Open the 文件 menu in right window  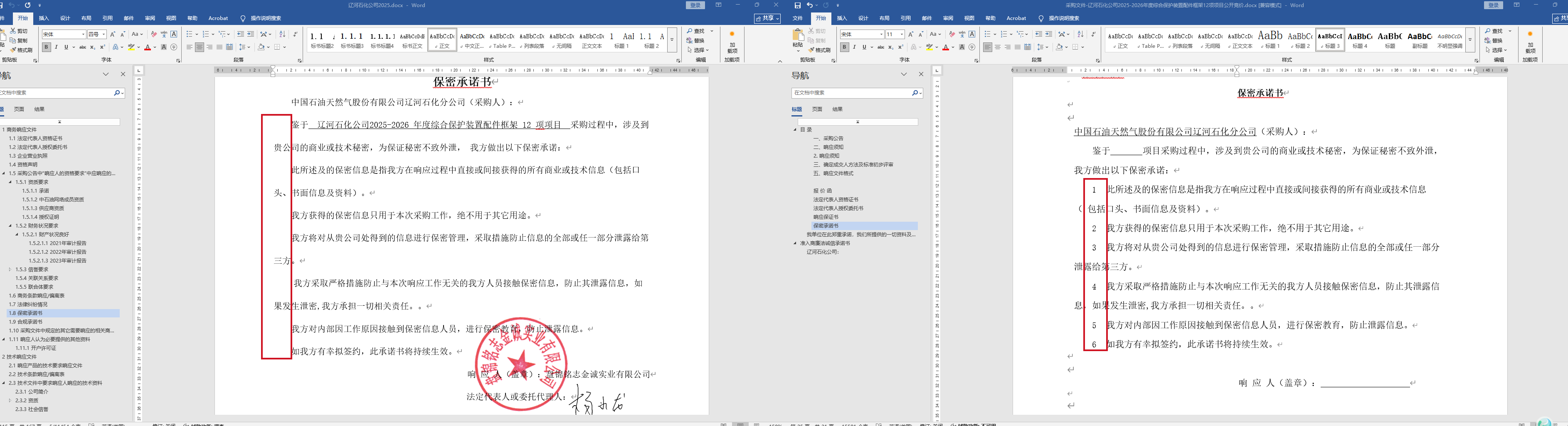(797, 18)
